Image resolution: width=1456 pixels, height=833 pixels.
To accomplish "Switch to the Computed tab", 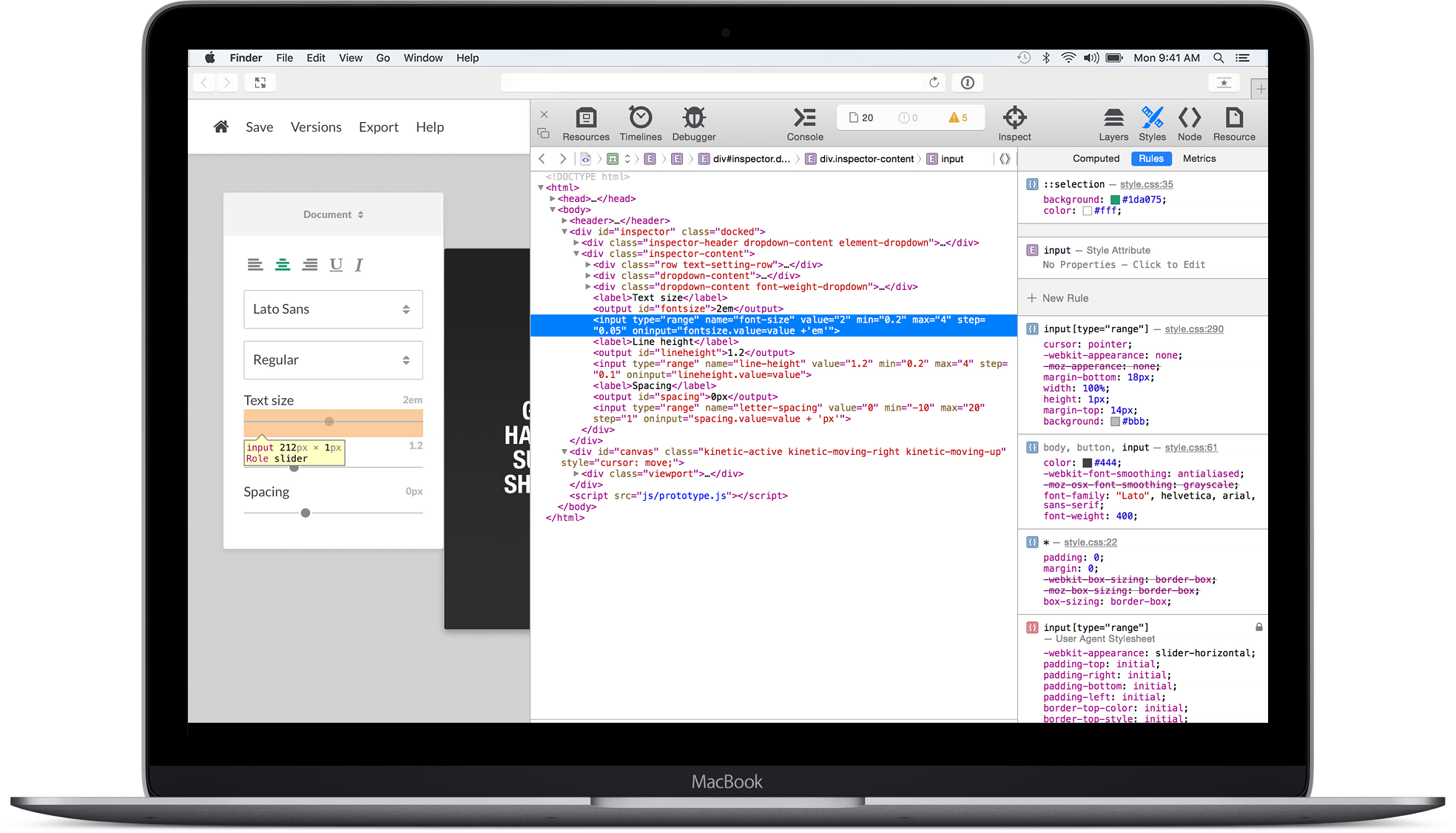I will coord(1096,158).
